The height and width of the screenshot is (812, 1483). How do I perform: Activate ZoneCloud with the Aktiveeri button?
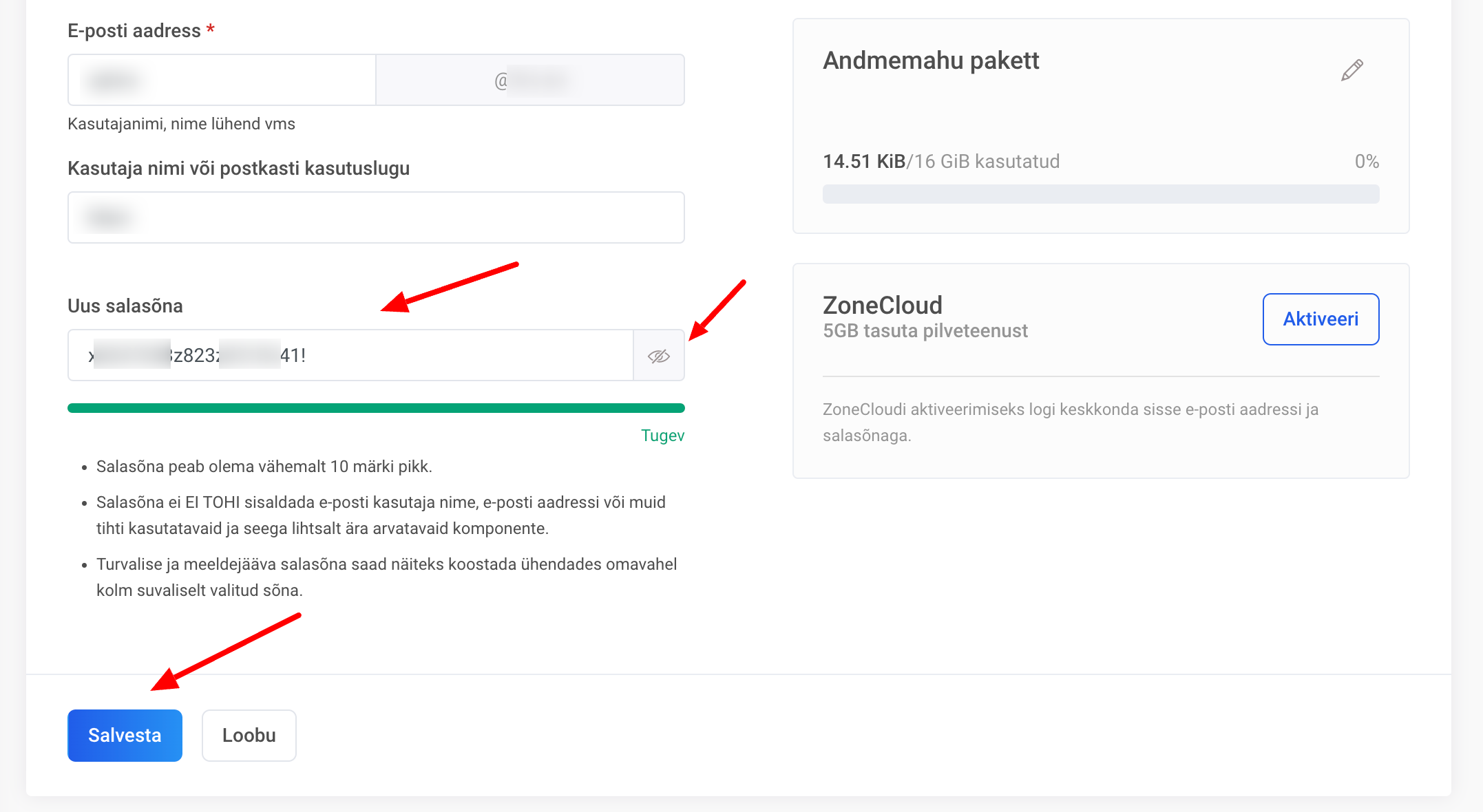(1320, 319)
